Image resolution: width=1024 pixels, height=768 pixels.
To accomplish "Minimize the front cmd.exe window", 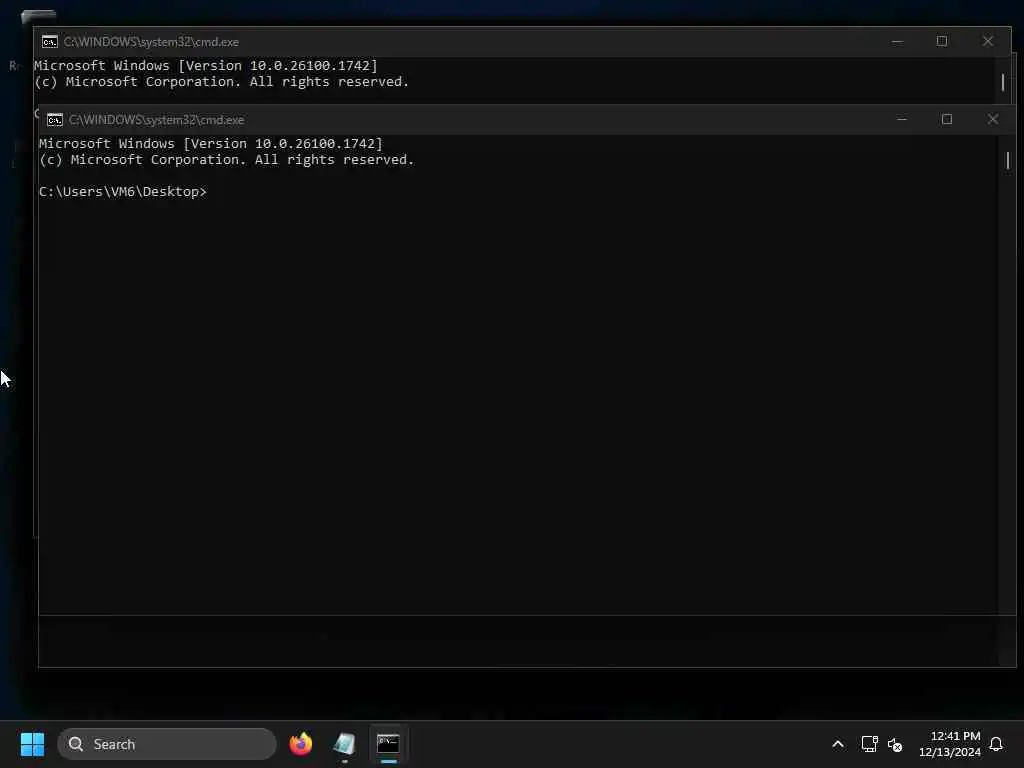I will coord(902,119).
